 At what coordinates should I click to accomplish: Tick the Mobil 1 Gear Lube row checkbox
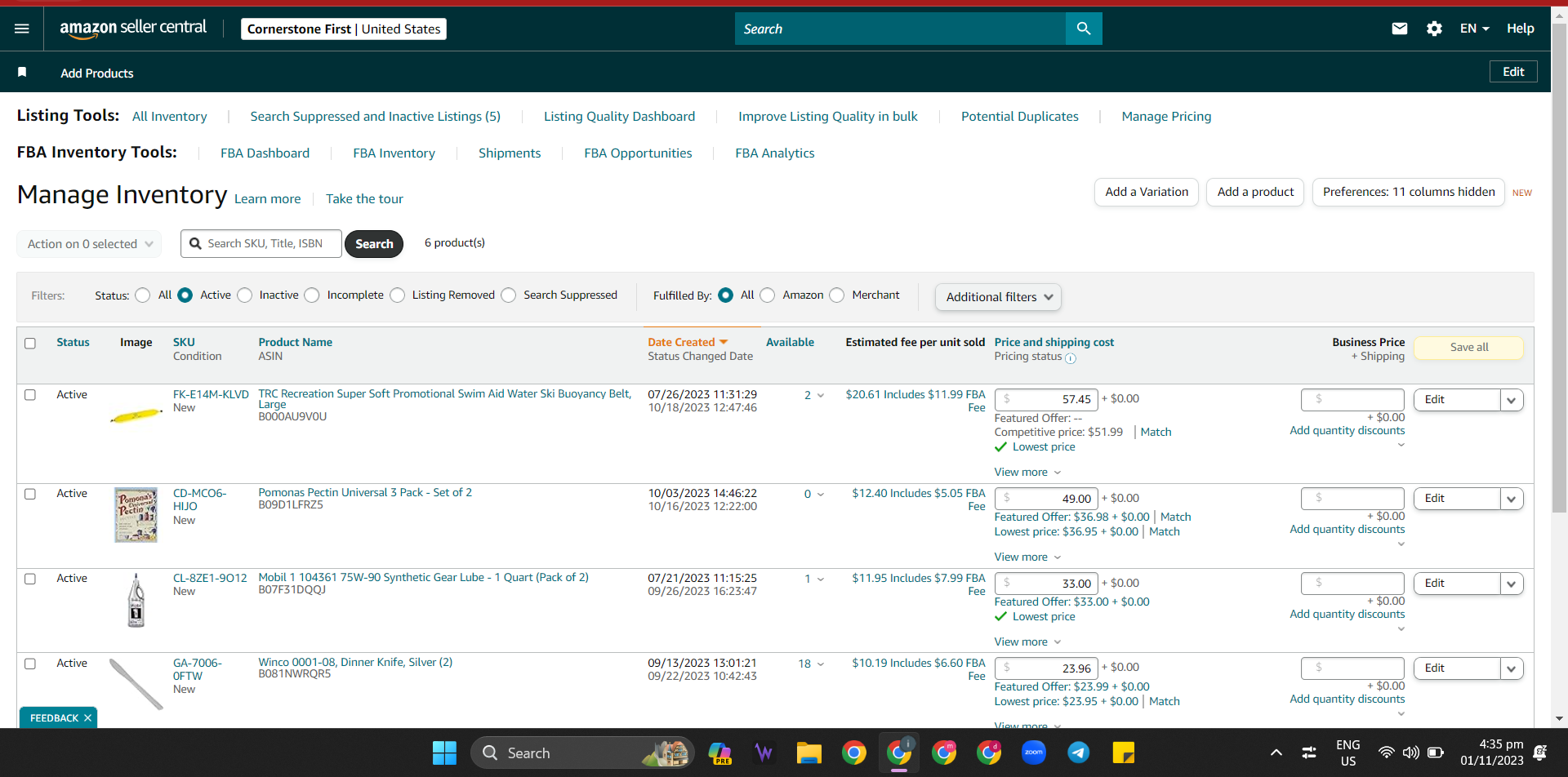click(30, 579)
